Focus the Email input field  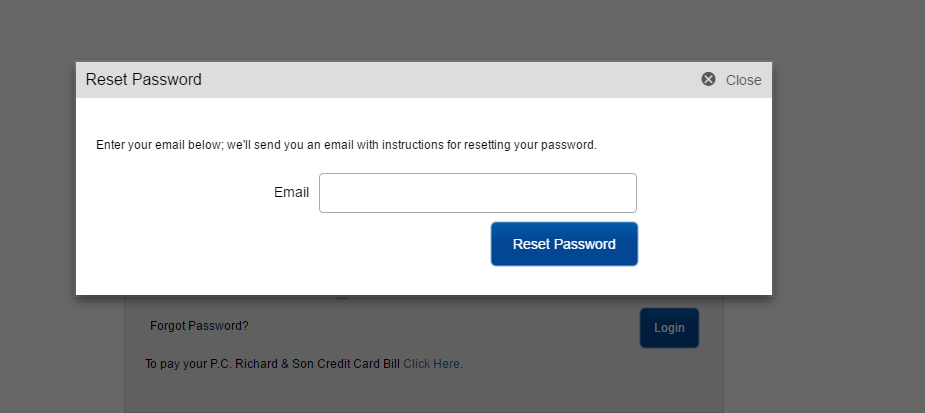tap(478, 193)
